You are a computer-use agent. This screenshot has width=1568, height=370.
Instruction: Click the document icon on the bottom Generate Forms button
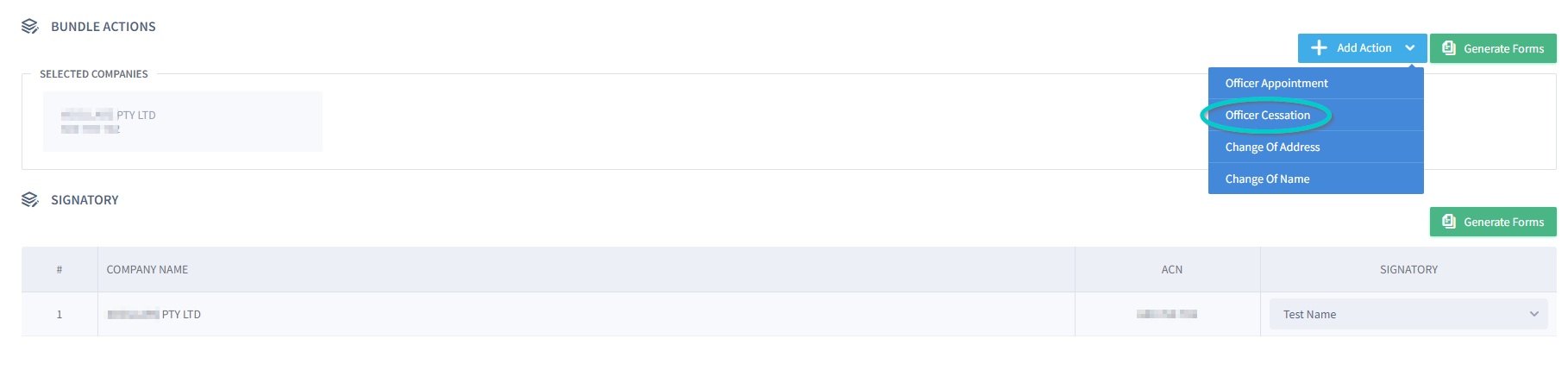[1449, 222]
